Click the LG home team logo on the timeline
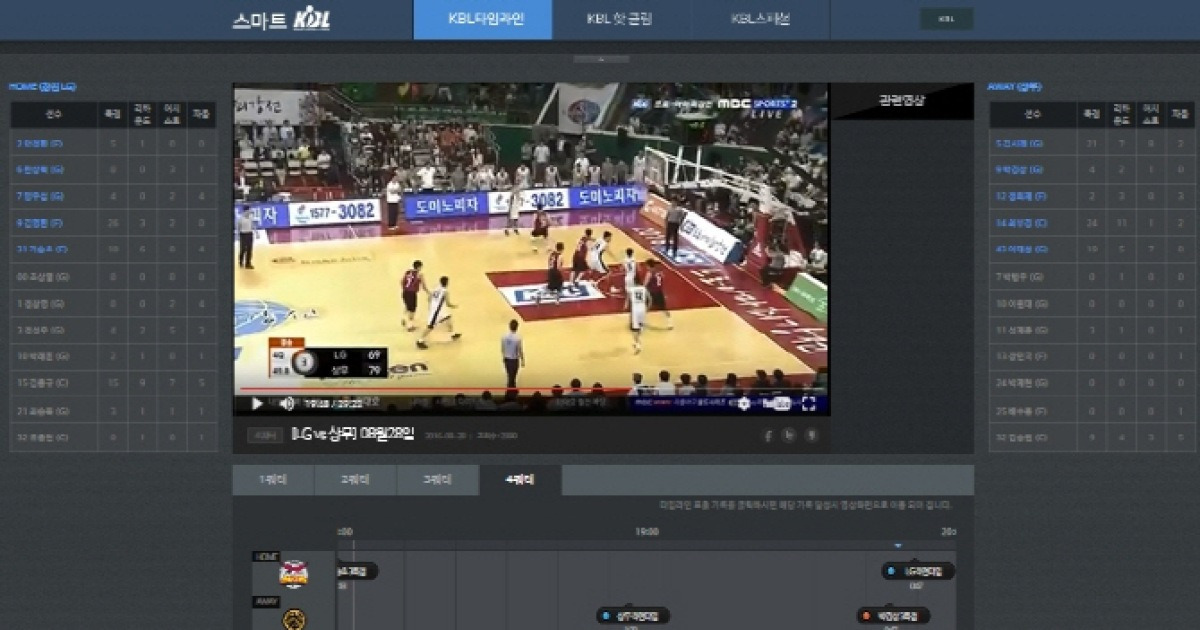The image size is (1200, 630). tap(291, 571)
